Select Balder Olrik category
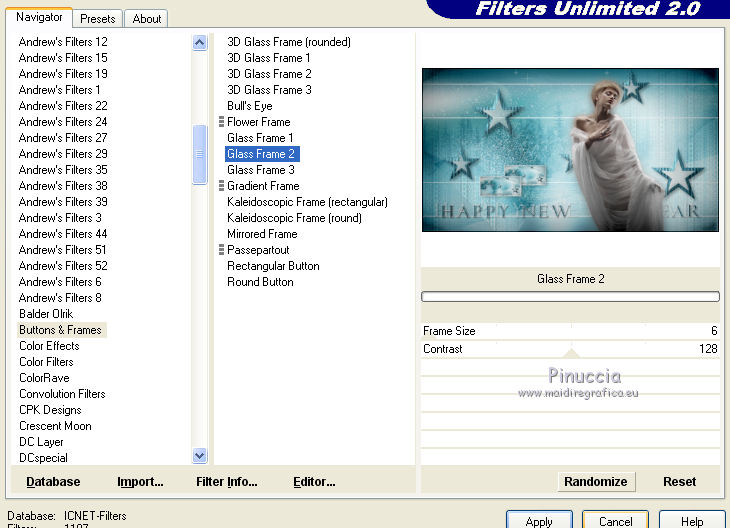Viewport: 730px width, 528px height. (46, 314)
